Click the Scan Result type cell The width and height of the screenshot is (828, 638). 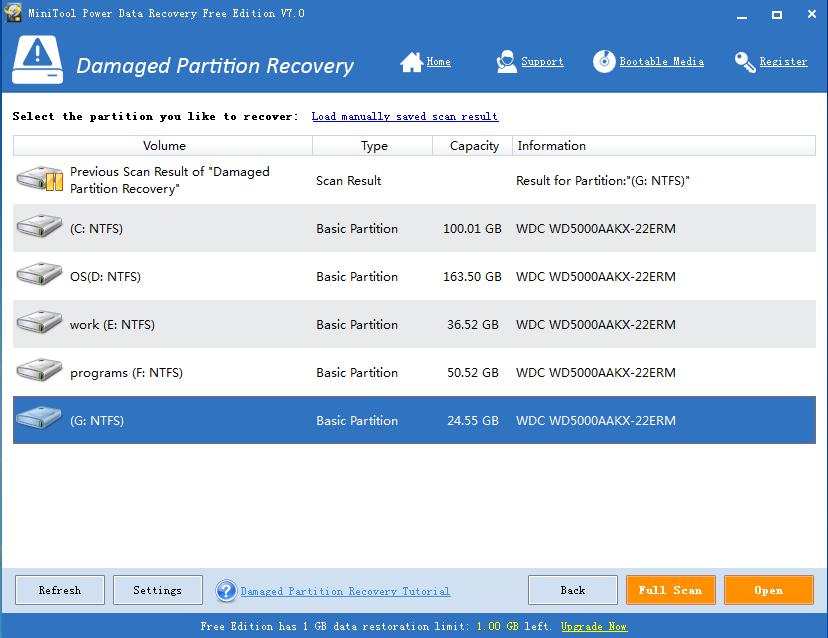[x=349, y=181]
